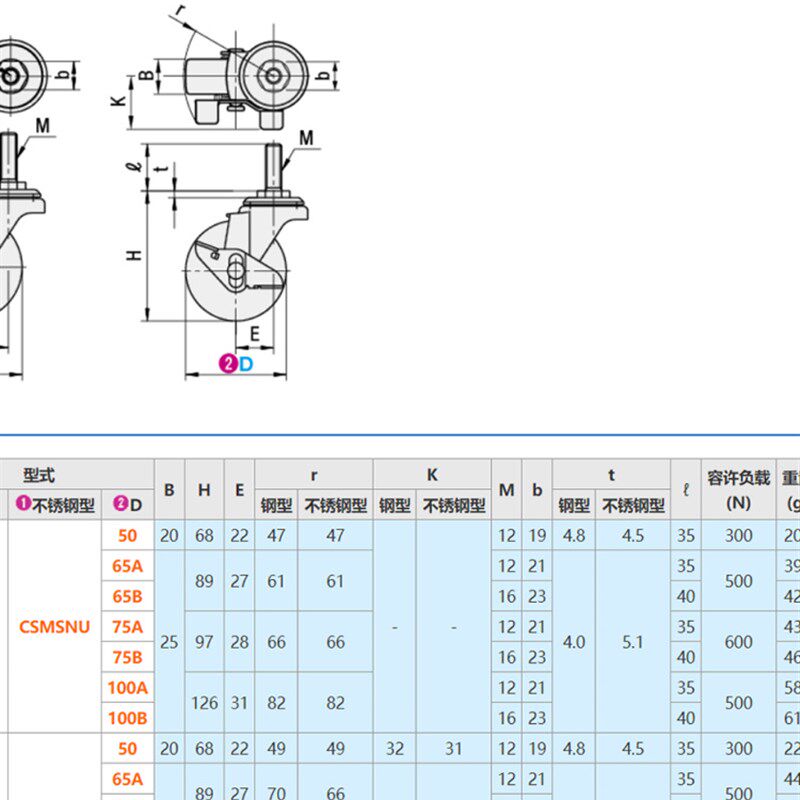Screen dimensions: 800x800
Task: Click the E value 31 beside H 126
Action: point(239,703)
